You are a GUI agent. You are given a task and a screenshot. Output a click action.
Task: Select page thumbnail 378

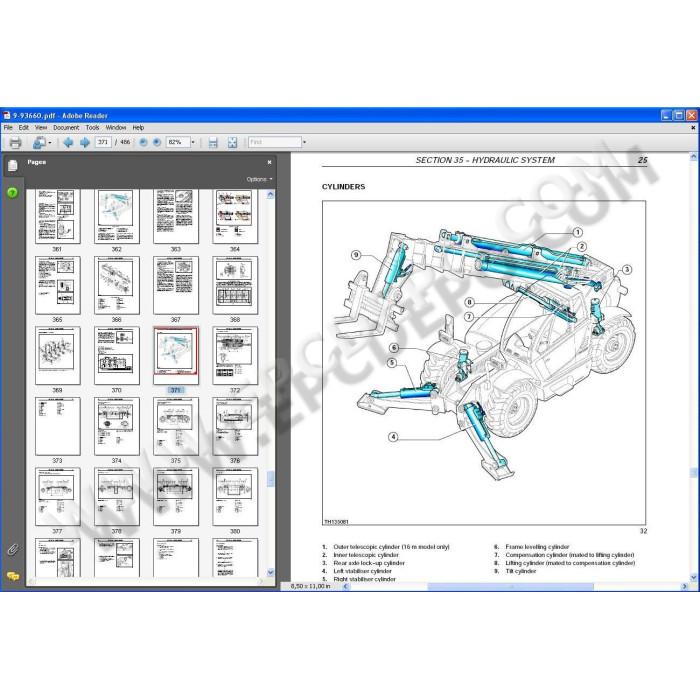[x=117, y=496]
